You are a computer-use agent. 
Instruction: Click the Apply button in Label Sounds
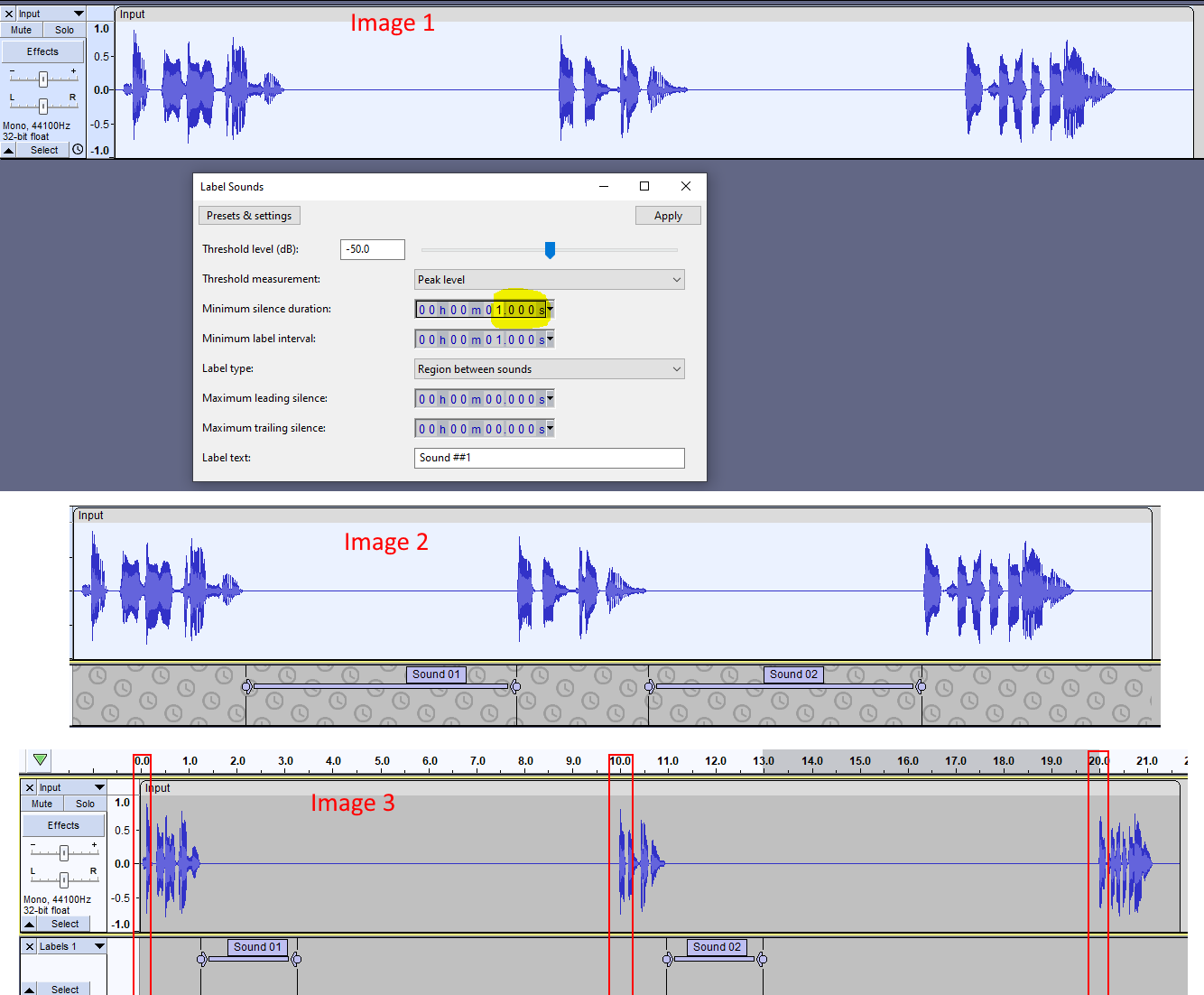pyautogui.click(x=668, y=215)
